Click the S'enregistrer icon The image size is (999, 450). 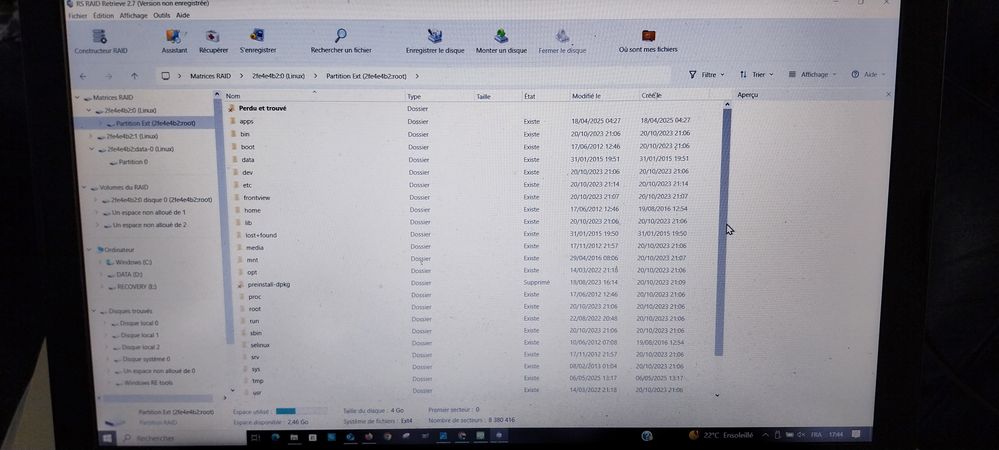[x=257, y=37]
